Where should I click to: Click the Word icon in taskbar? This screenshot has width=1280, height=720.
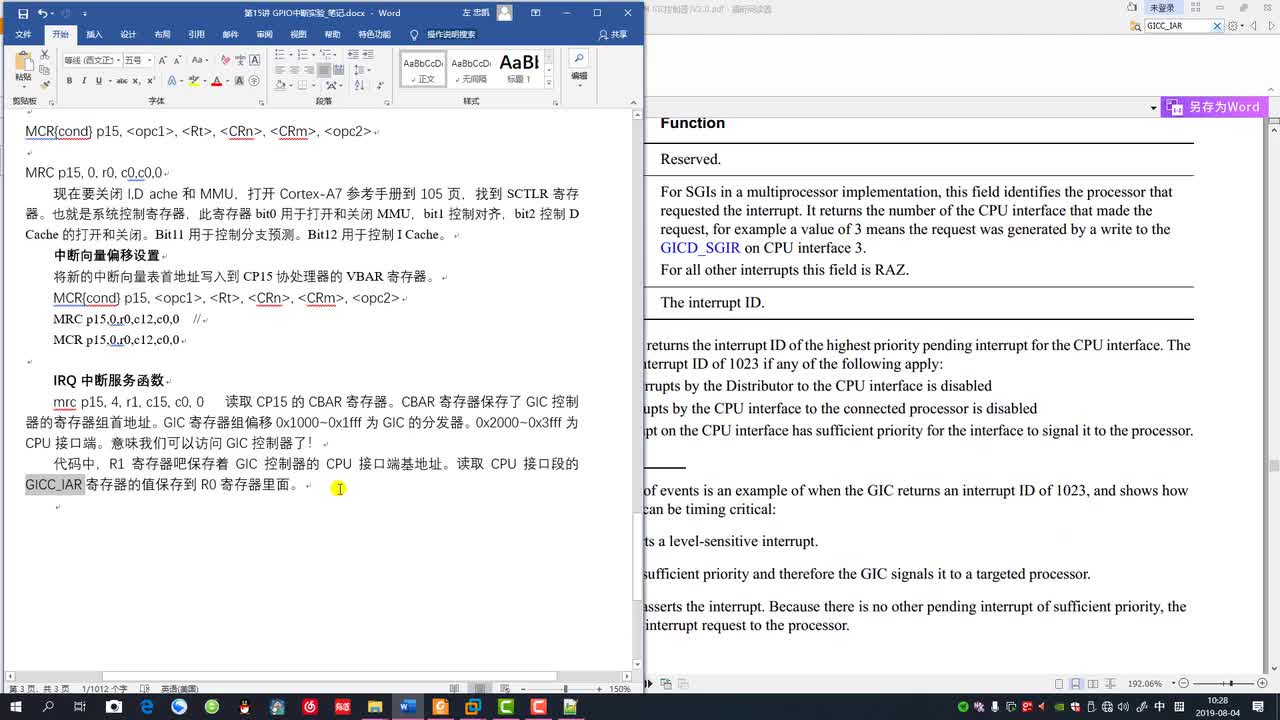tap(407, 707)
